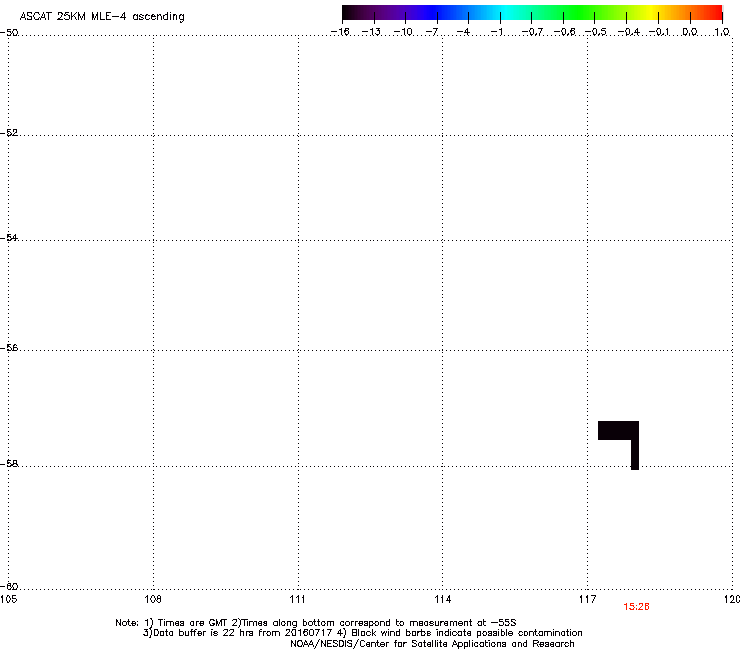Viewport: 740px width, 650px height.
Task: Click the 111 longitude axis label
Action: click(297, 599)
